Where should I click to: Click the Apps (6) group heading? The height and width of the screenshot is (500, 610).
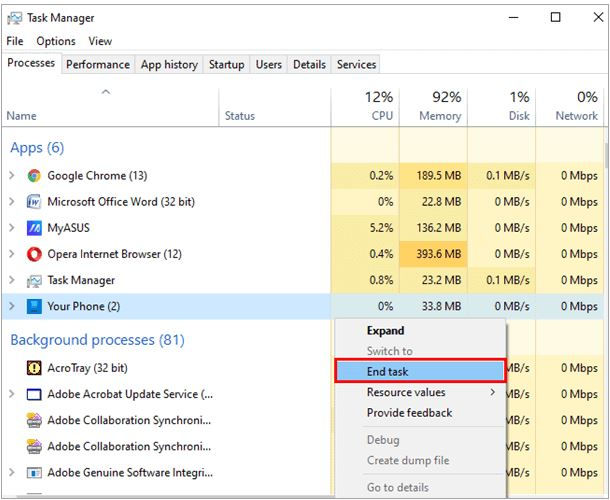click(x=37, y=148)
